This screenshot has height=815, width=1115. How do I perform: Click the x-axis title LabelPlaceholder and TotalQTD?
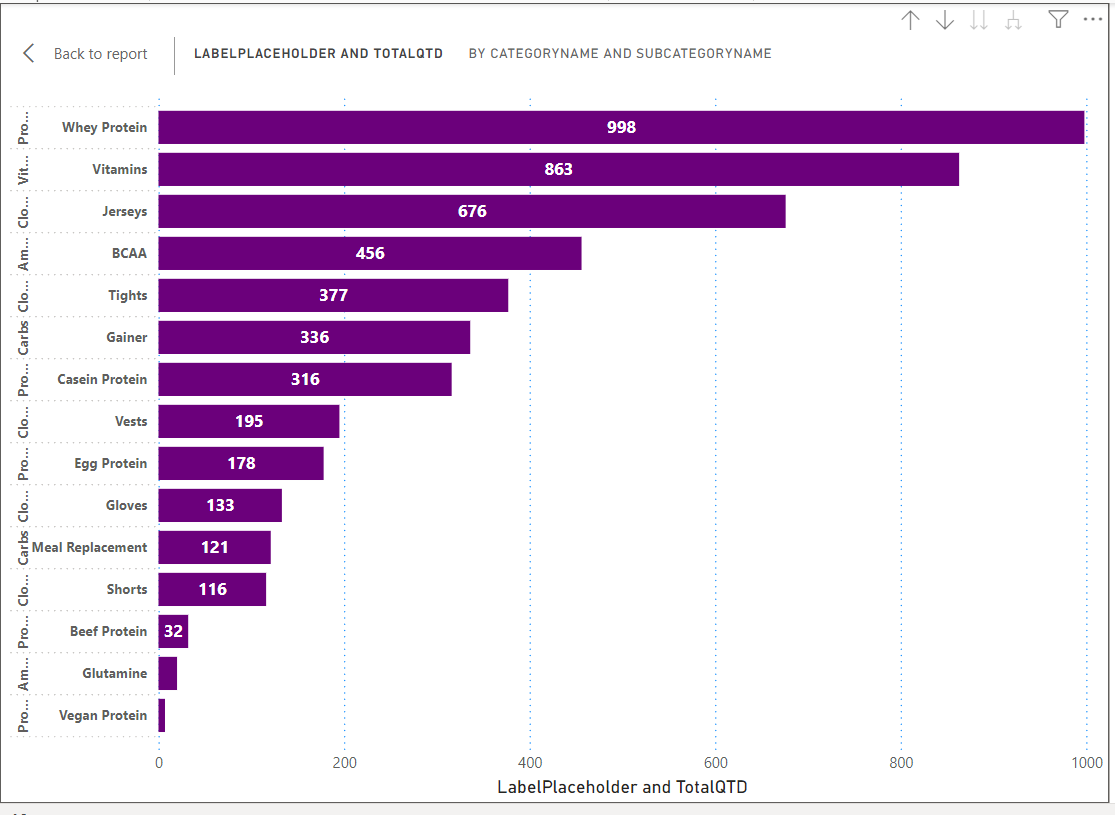pos(622,787)
